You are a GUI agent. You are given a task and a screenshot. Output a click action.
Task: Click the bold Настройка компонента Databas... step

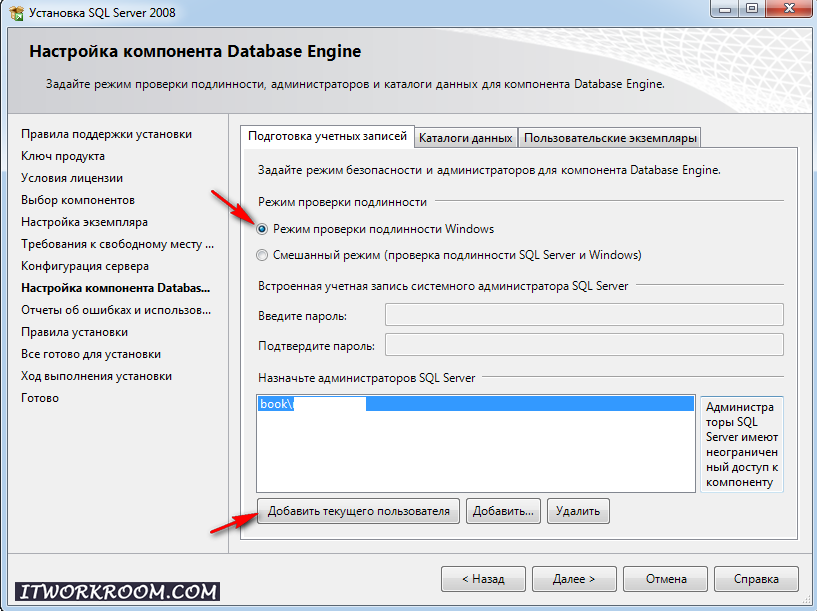tap(115, 288)
